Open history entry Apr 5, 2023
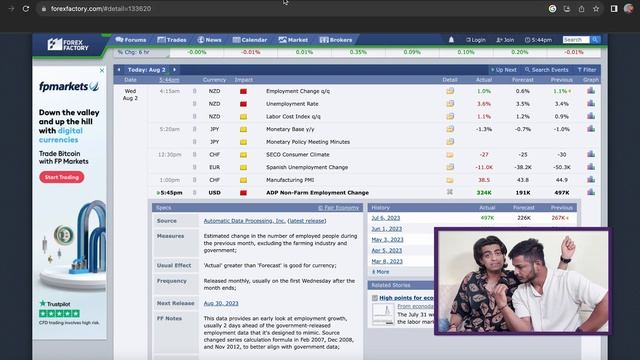The image size is (640, 360). pos(387,251)
